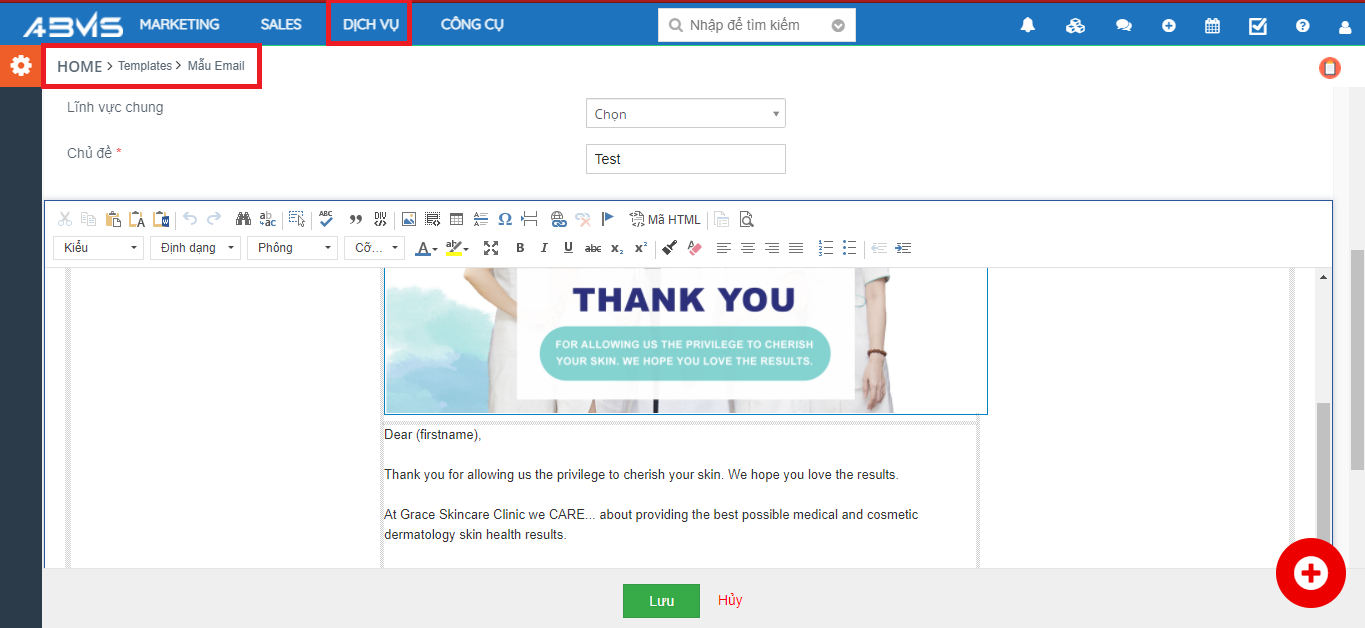Insert an image using the editor toolbar

(409, 219)
